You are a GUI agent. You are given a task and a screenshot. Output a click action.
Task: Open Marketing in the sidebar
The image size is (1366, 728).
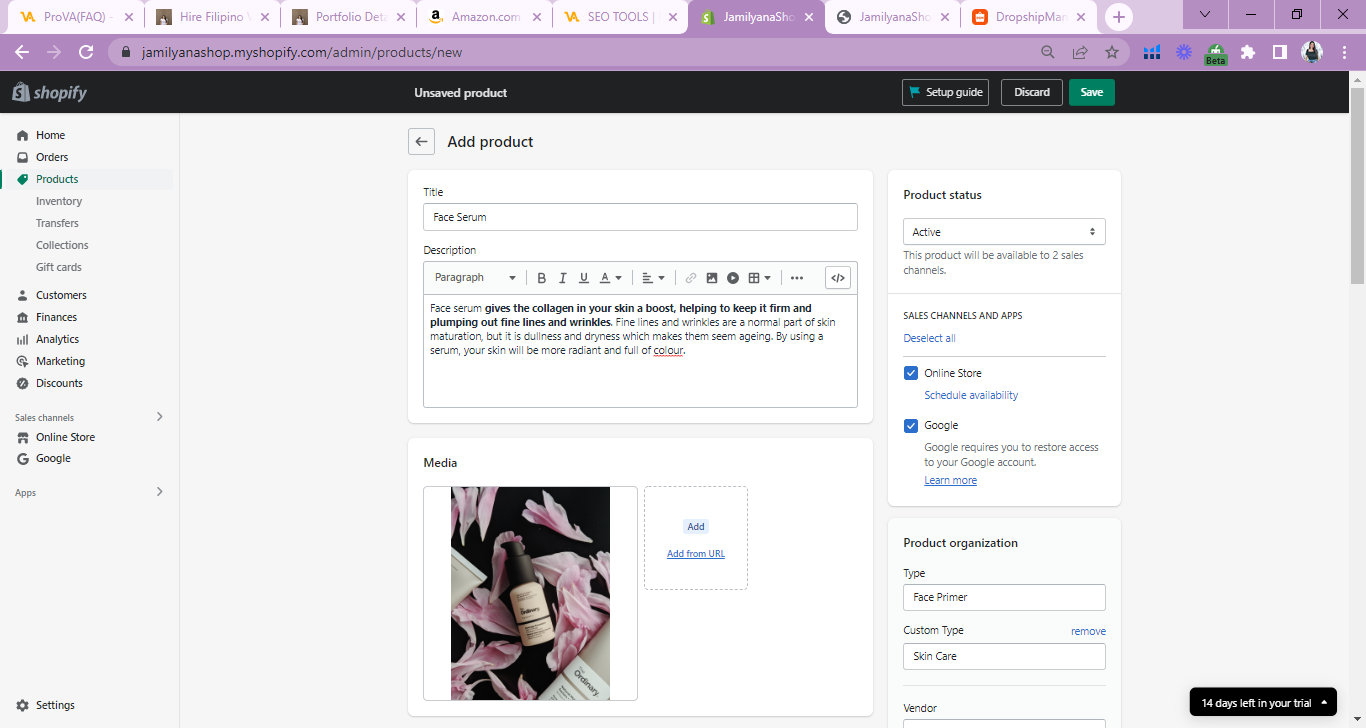60,361
